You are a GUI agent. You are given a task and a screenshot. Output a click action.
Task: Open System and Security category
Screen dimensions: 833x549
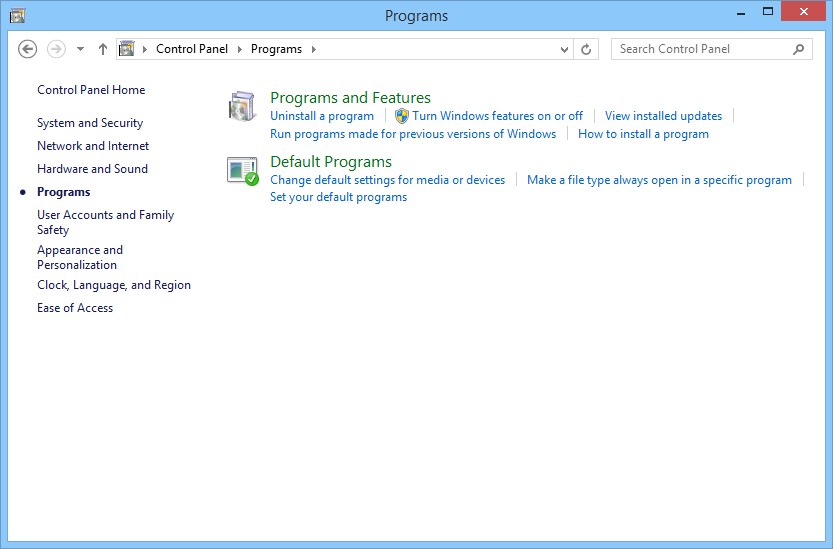tap(90, 123)
